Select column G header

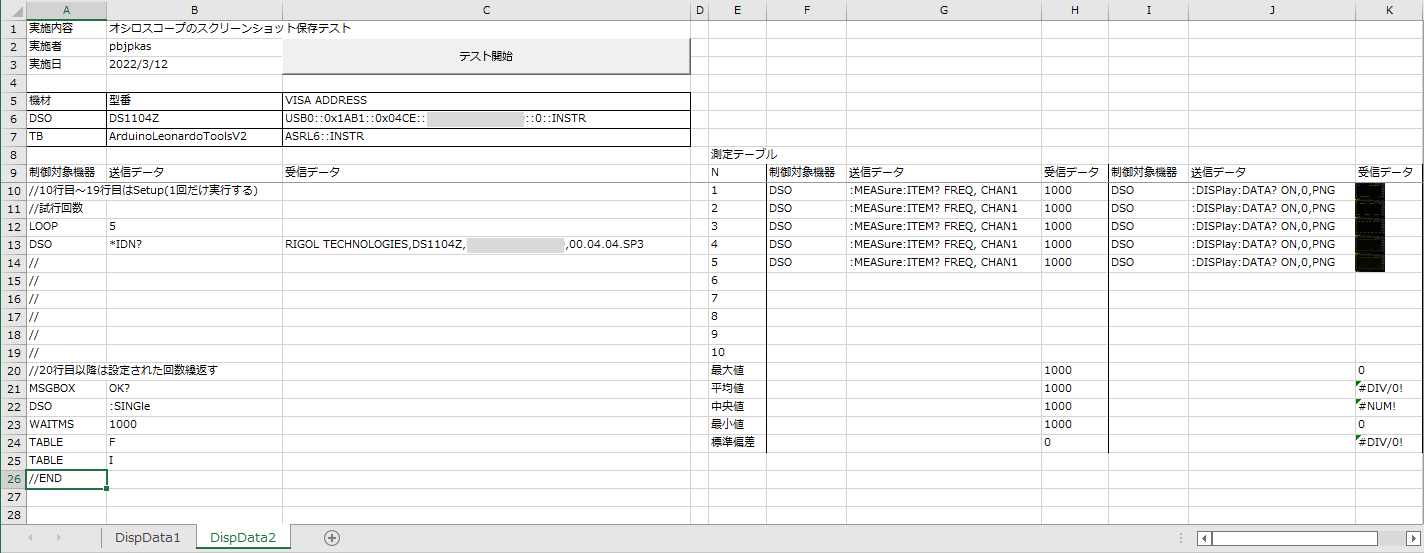[x=944, y=10]
